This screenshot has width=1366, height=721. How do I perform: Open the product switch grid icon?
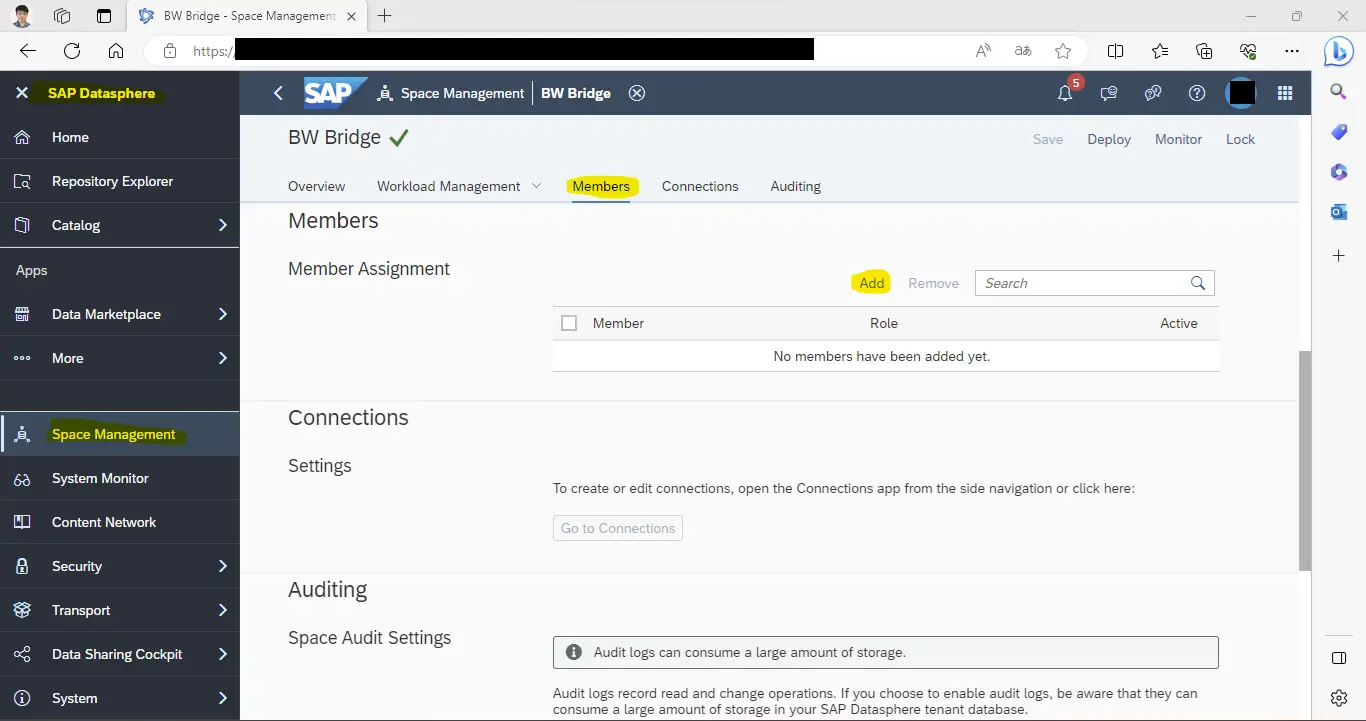pyautogui.click(x=1286, y=93)
